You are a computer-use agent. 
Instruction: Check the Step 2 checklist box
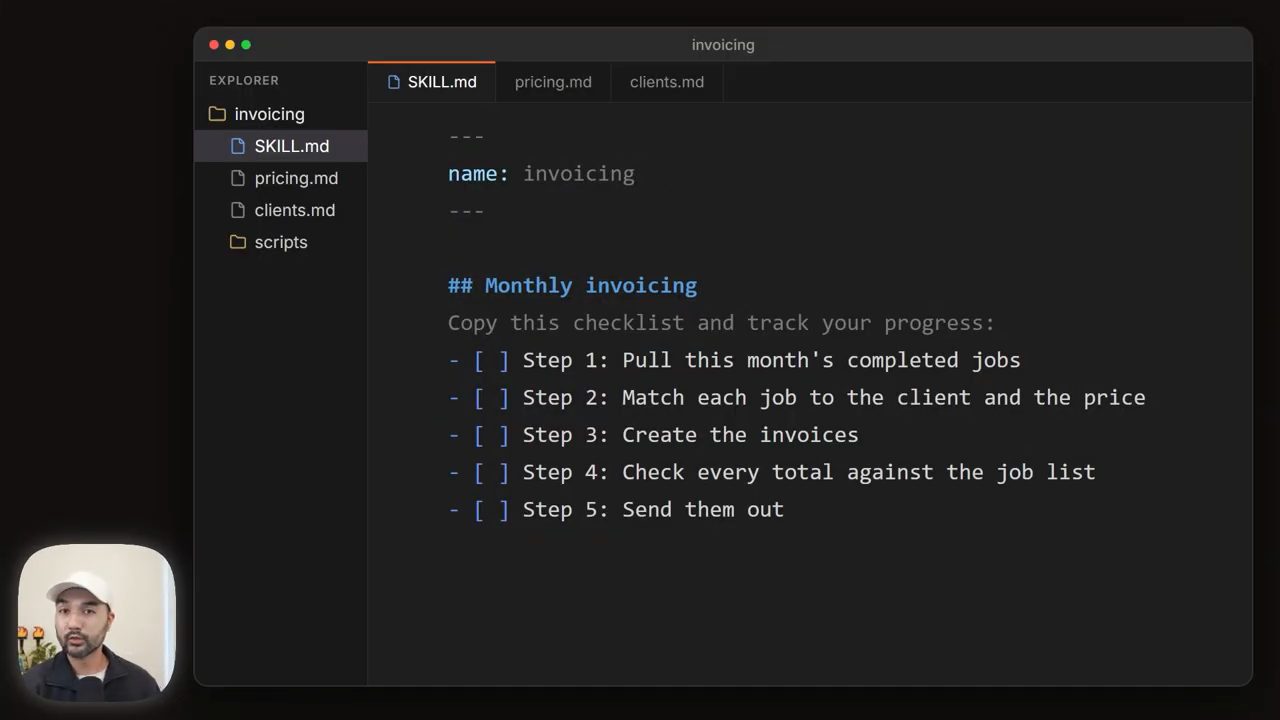[x=491, y=398]
